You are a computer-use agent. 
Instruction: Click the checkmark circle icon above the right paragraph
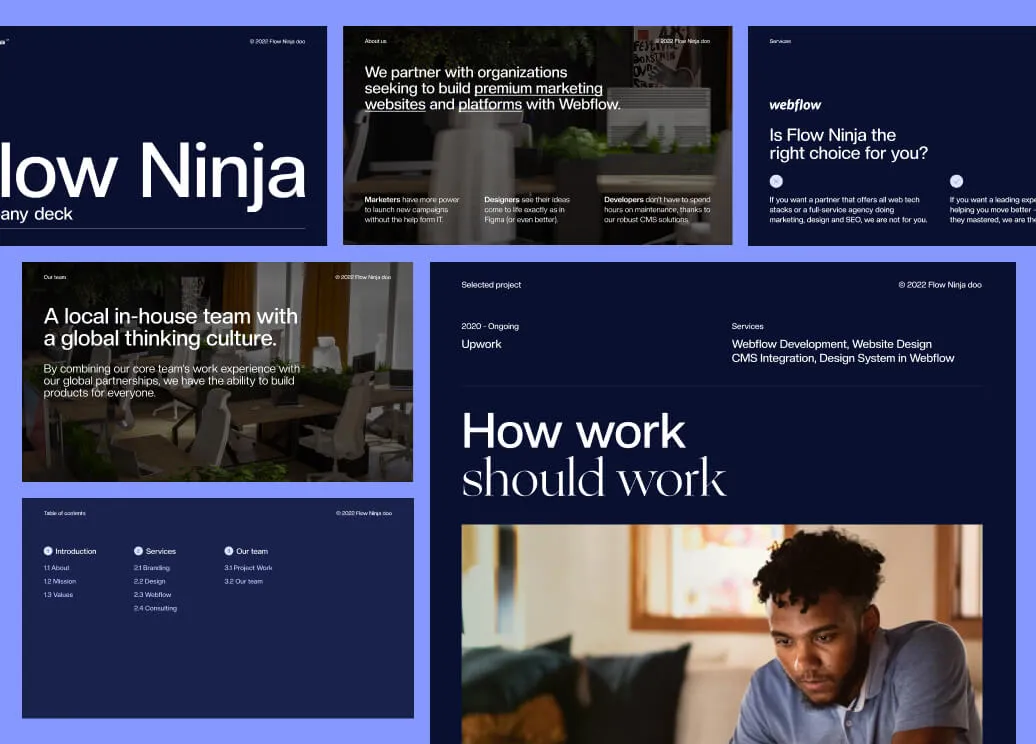957,181
